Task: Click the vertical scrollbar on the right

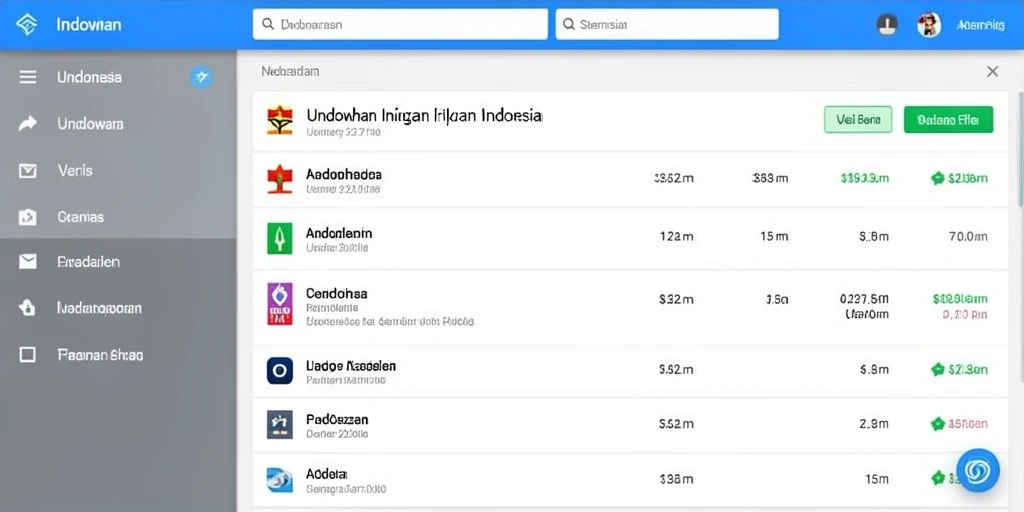Action: click(x=1019, y=235)
